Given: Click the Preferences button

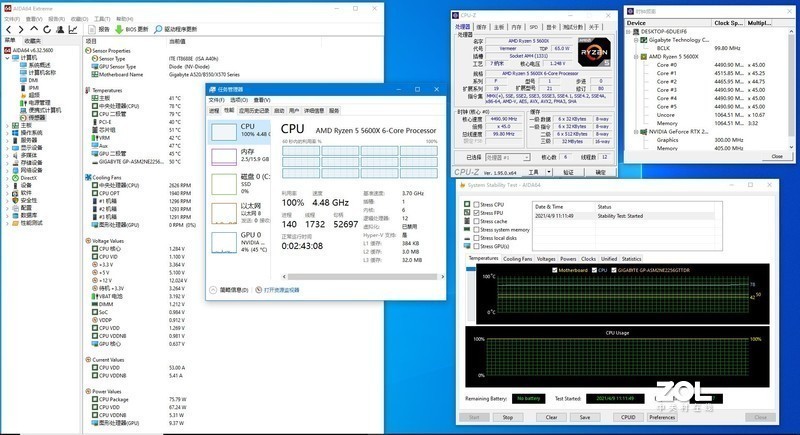Looking at the screenshot, I should [662, 417].
